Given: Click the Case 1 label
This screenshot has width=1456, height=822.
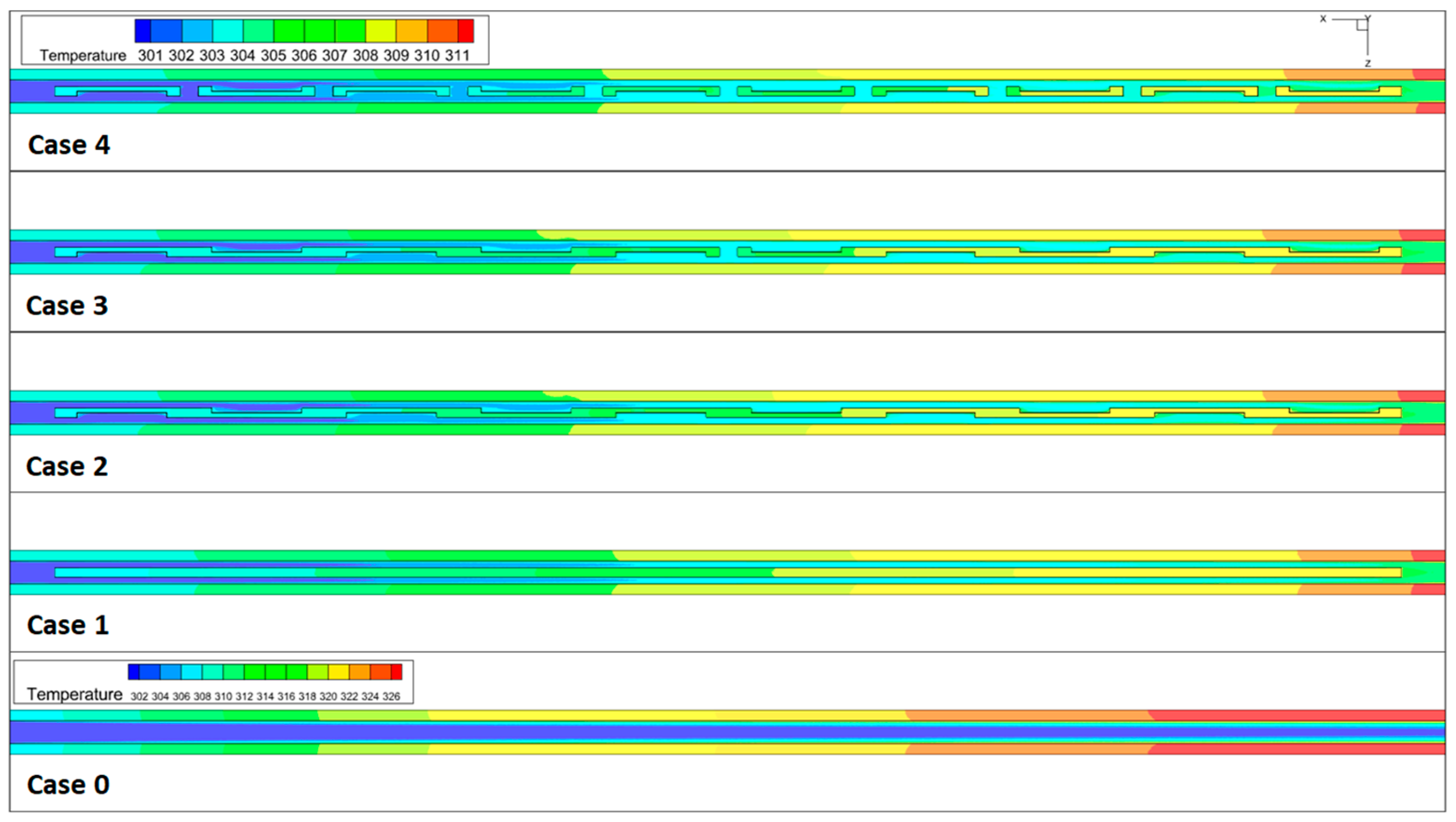Looking at the screenshot, I should (x=68, y=625).
